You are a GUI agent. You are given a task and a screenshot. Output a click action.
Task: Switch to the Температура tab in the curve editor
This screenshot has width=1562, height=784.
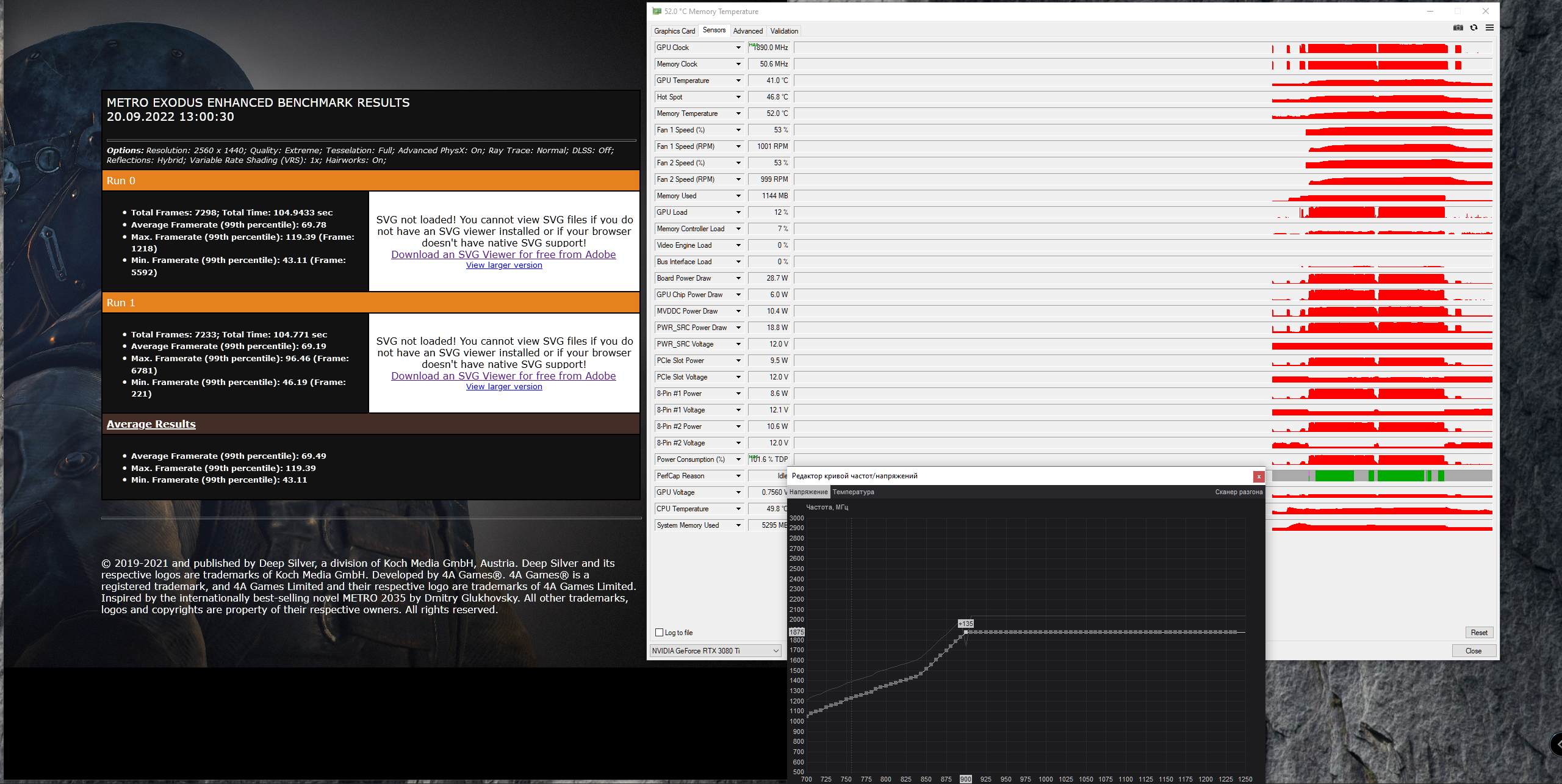[853, 492]
